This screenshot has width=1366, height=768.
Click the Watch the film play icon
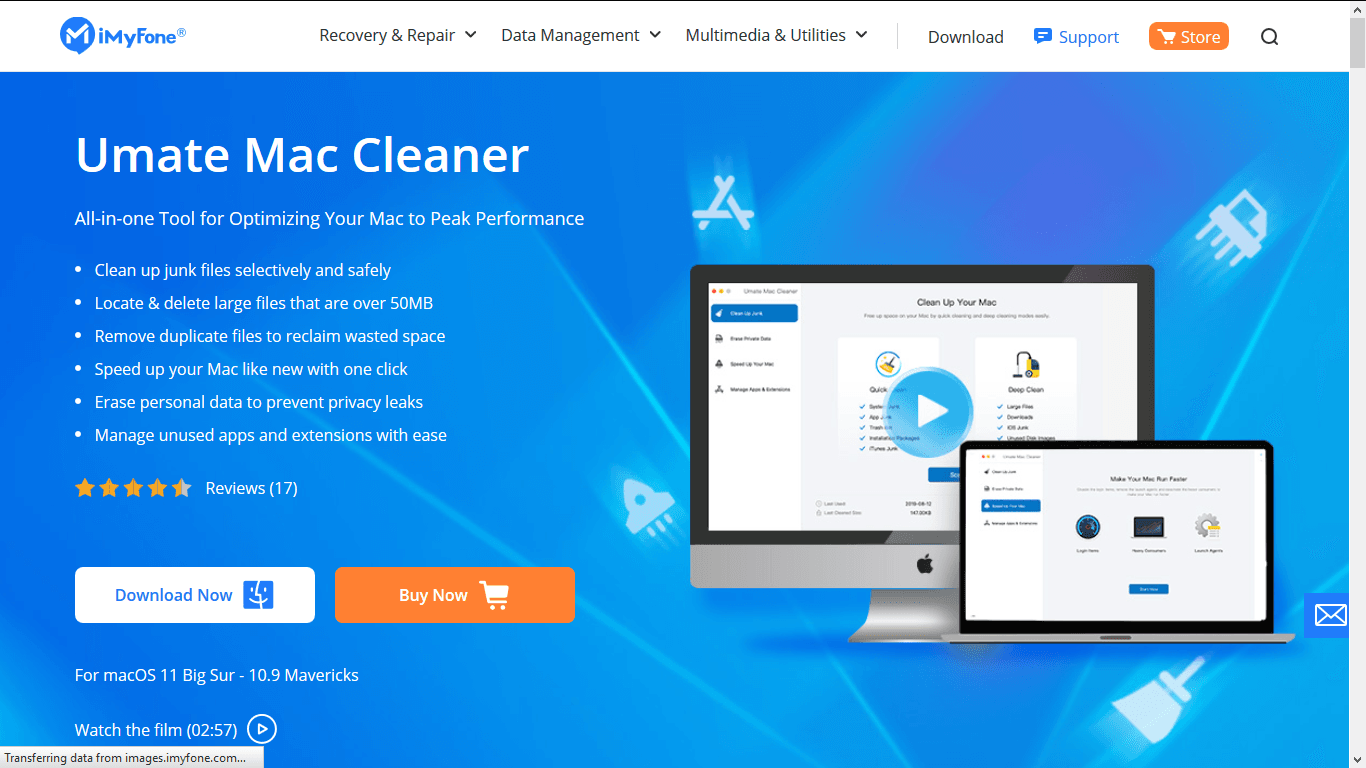click(x=261, y=729)
